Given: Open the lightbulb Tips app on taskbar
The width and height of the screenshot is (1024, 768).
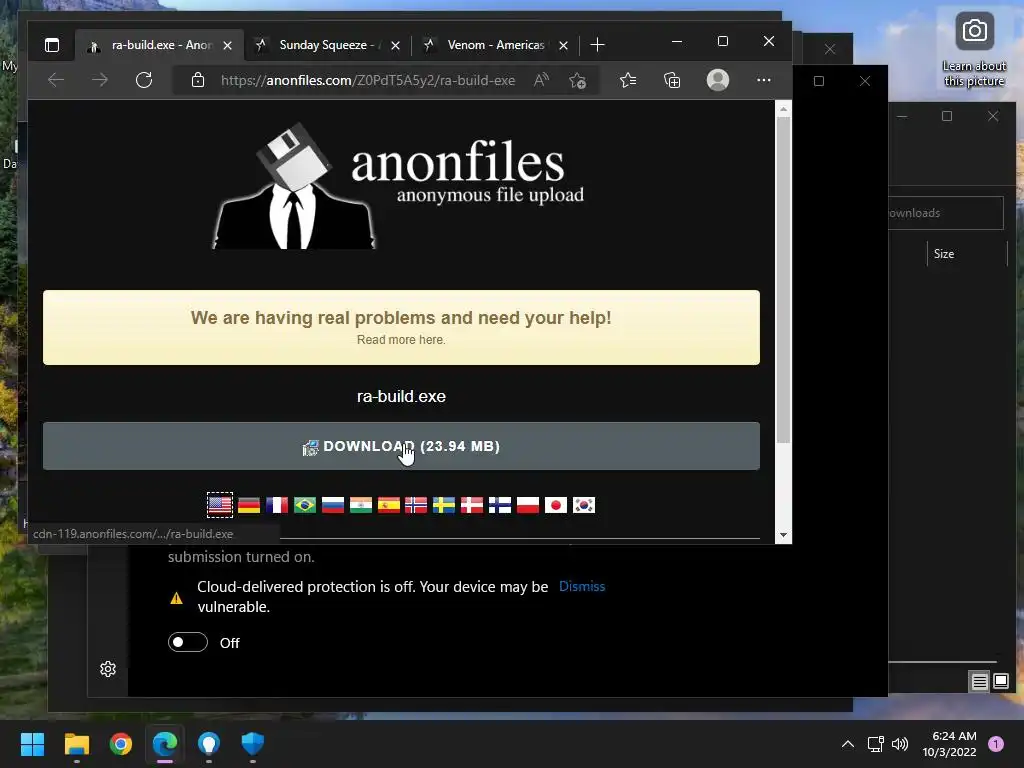Looking at the screenshot, I should click(x=208, y=744).
